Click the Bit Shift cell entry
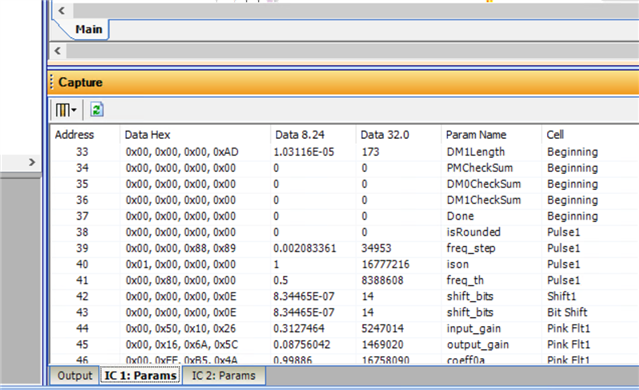This screenshot has height=390, width=639. click(x=567, y=313)
